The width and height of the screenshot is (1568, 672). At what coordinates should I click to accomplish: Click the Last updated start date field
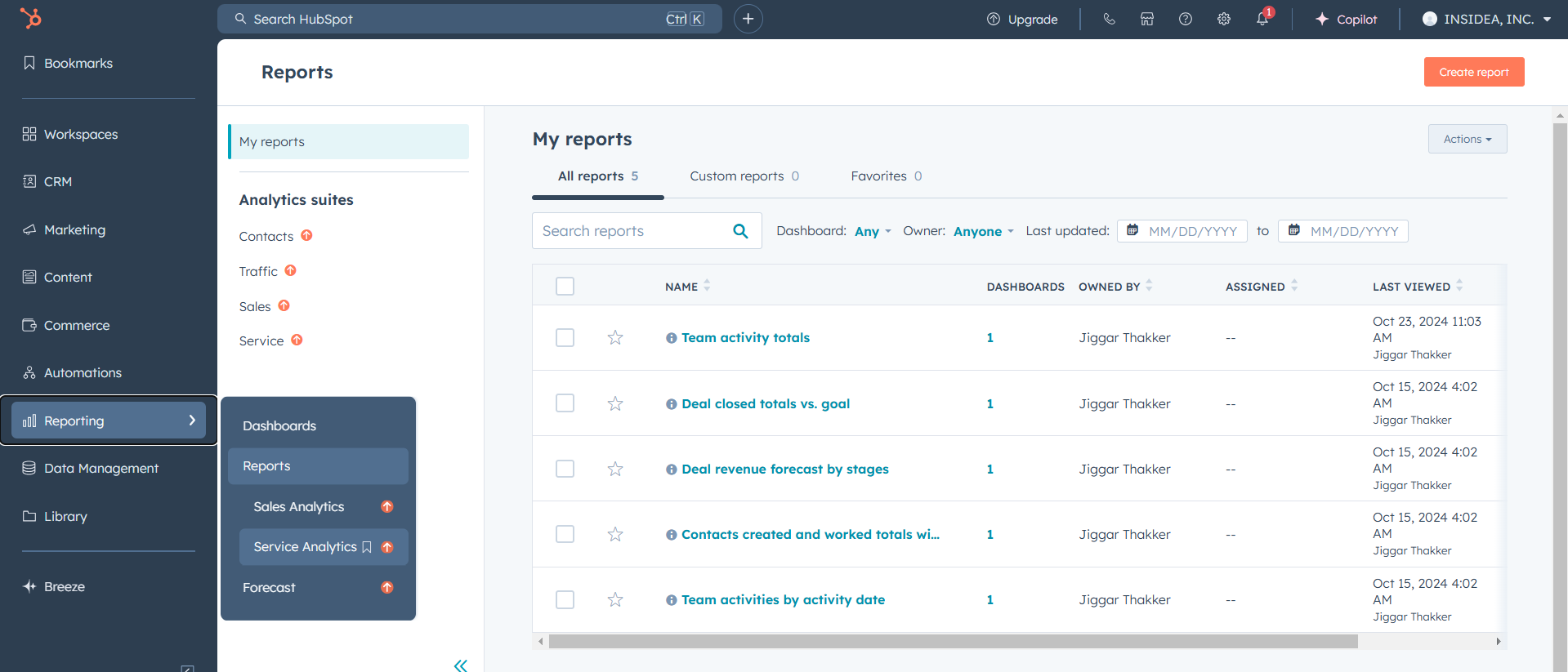coord(1182,231)
